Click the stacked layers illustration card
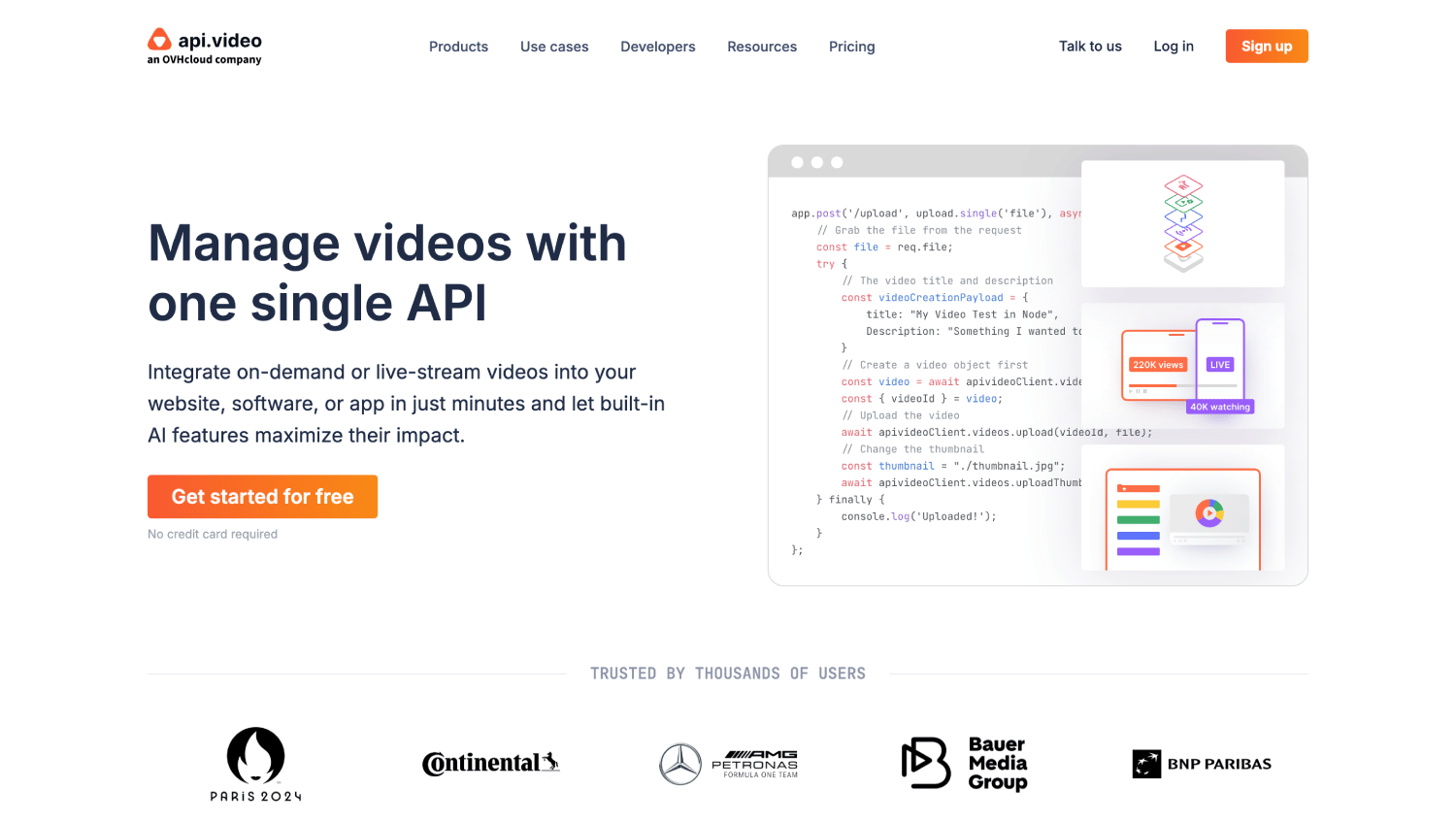Viewport: 1456px width, 822px height. tap(1182, 224)
